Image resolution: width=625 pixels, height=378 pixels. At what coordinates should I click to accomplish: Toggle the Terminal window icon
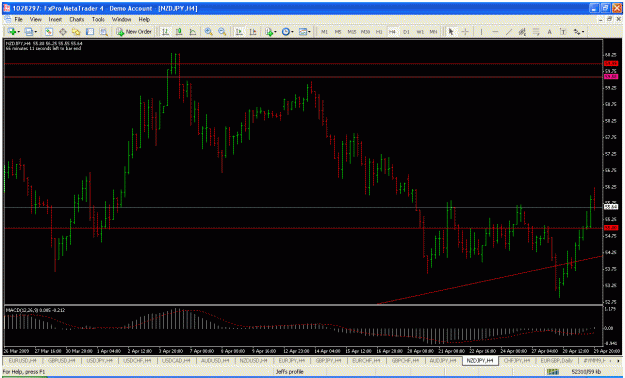[90, 32]
